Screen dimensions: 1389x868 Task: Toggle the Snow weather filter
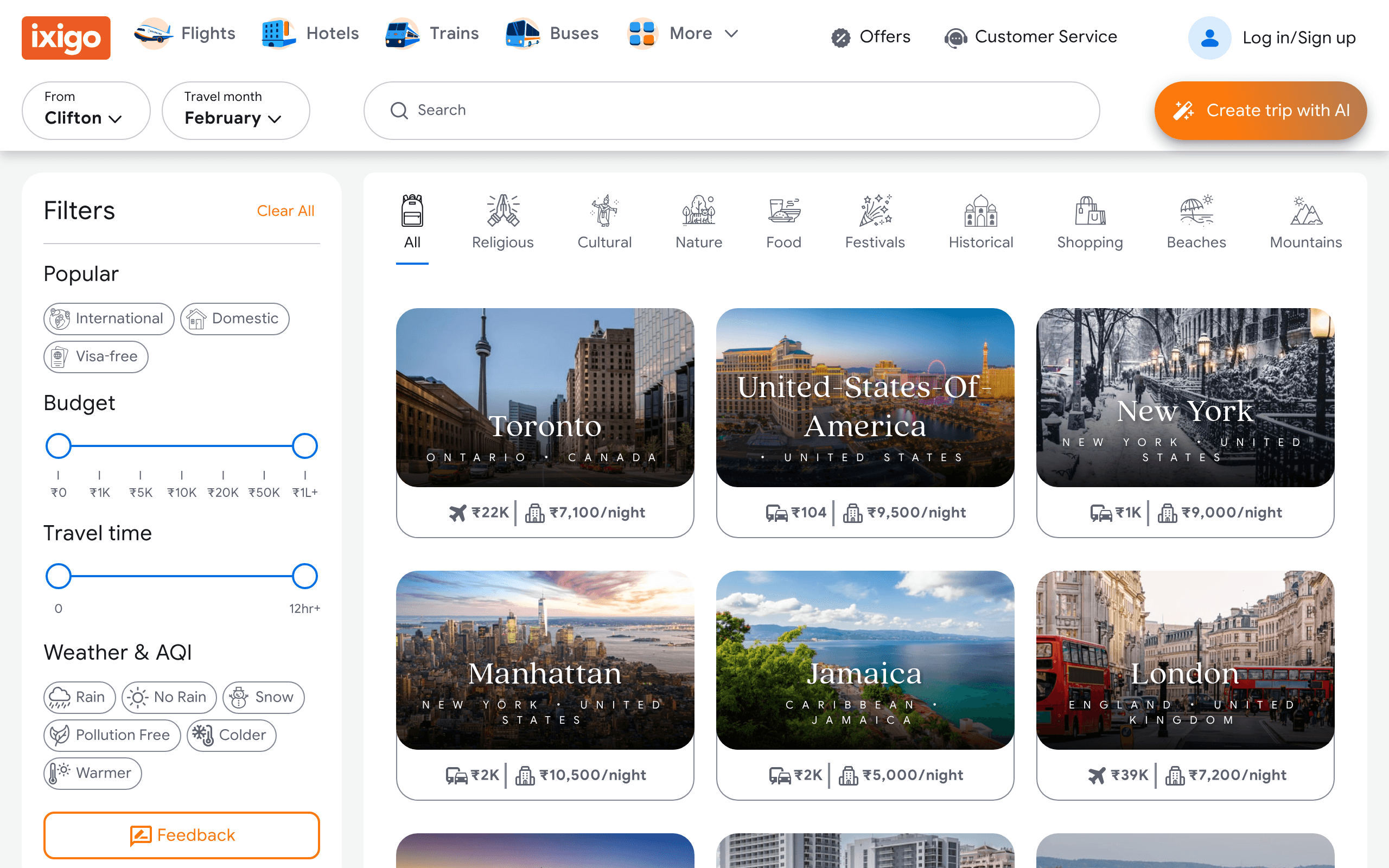pyautogui.click(x=264, y=697)
